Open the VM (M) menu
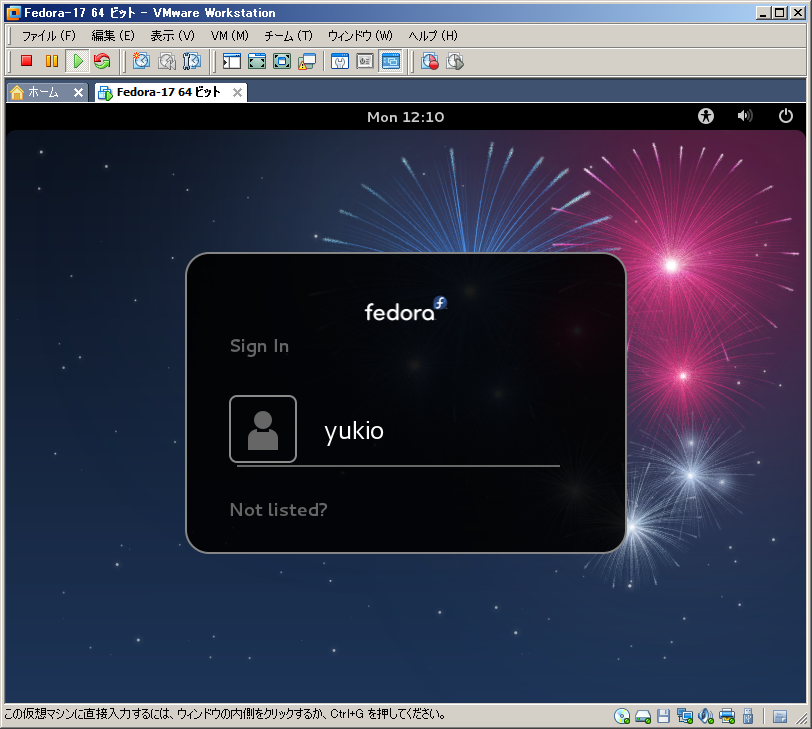Viewport: 812px width, 729px height. (x=229, y=36)
